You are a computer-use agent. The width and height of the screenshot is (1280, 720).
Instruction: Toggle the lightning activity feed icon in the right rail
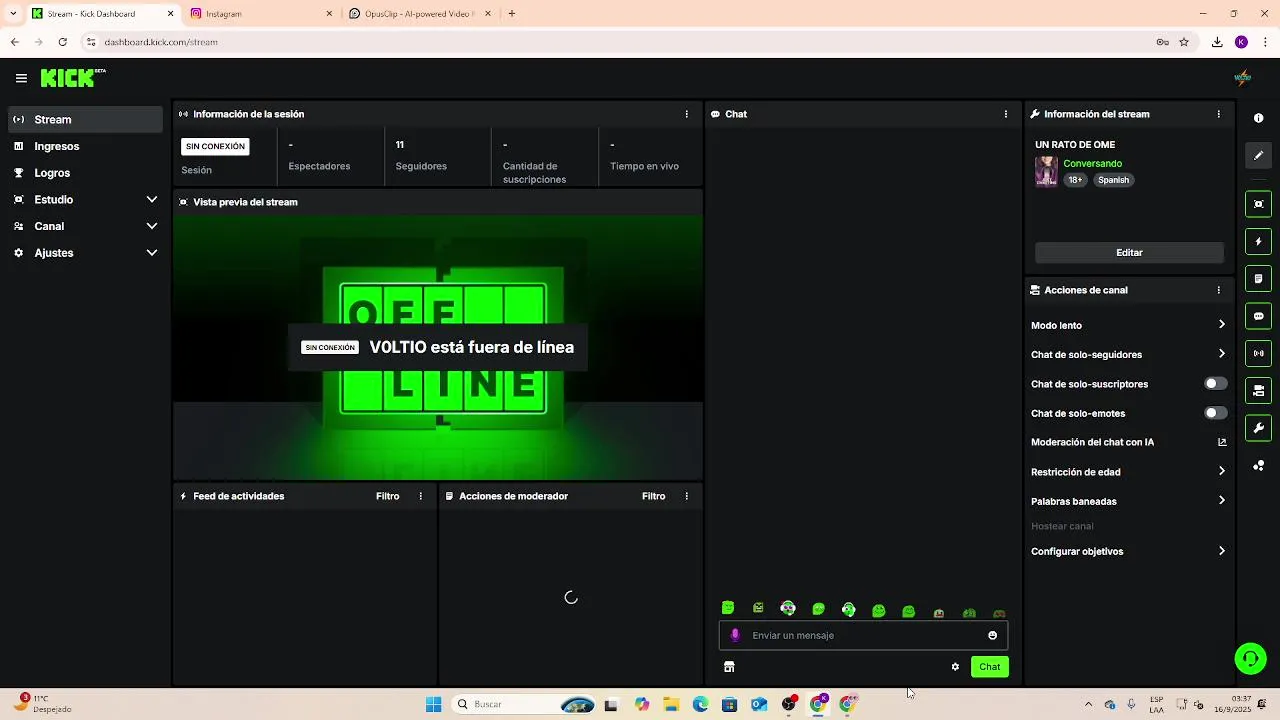point(1258,241)
